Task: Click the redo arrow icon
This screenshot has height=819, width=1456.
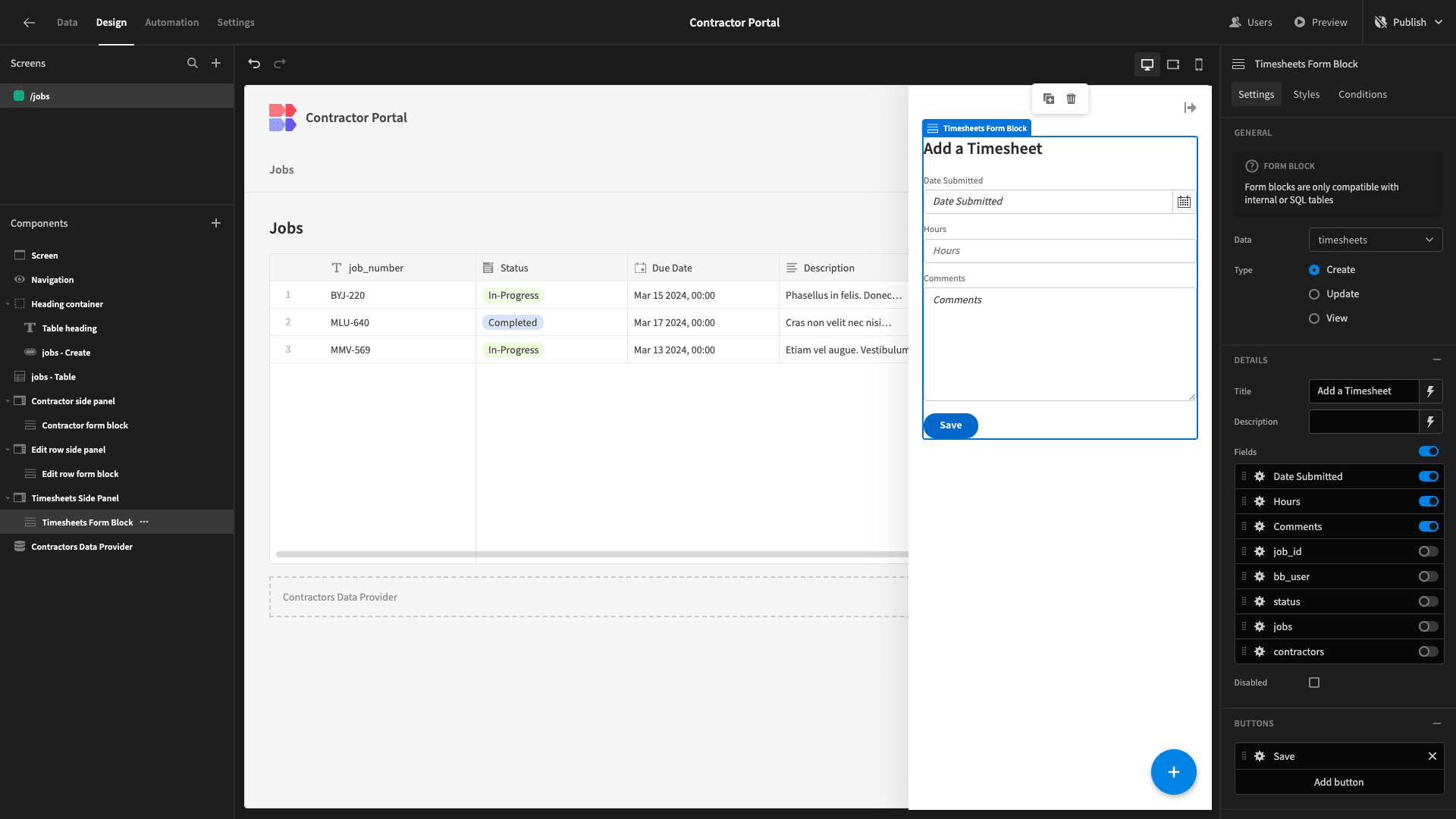Action: tap(280, 62)
